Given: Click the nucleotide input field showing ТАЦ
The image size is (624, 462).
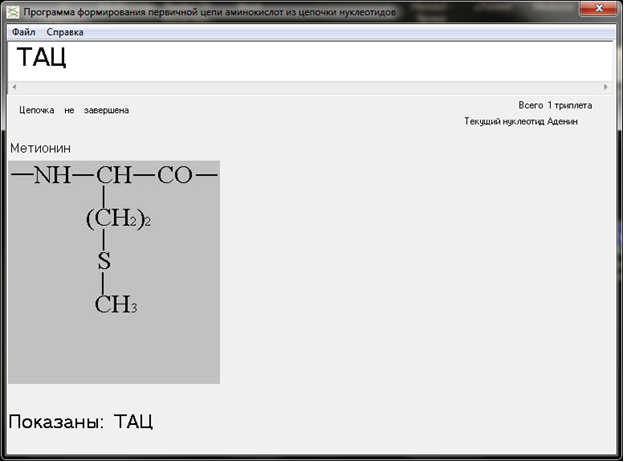Looking at the screenshot, I should (310, 62).
